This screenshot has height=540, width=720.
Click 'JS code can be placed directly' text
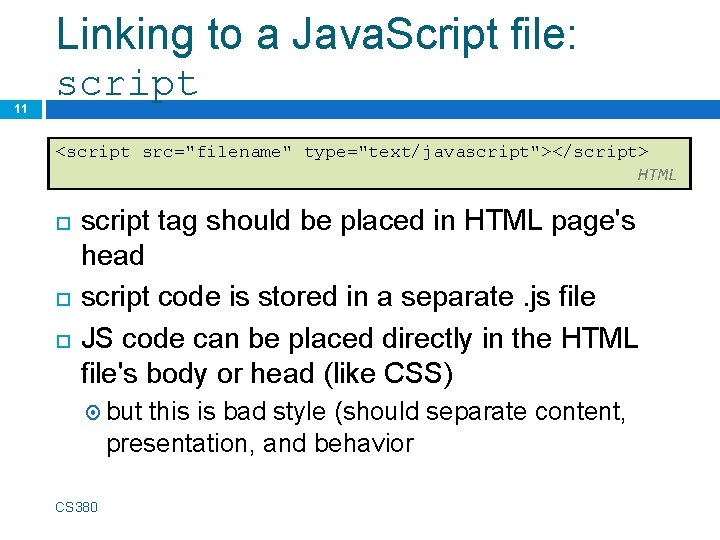point(359,355)
